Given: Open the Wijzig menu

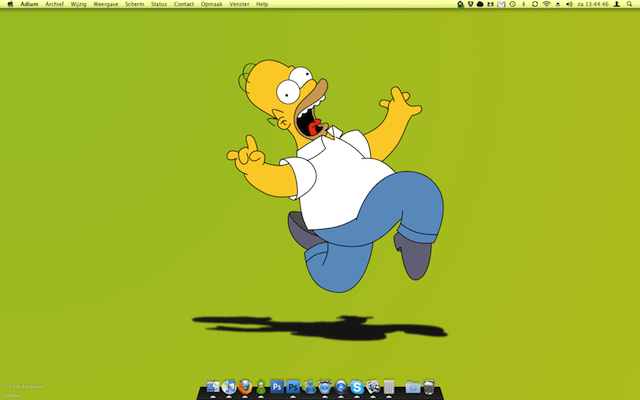Looking at the screenshot, I should 78,4.
